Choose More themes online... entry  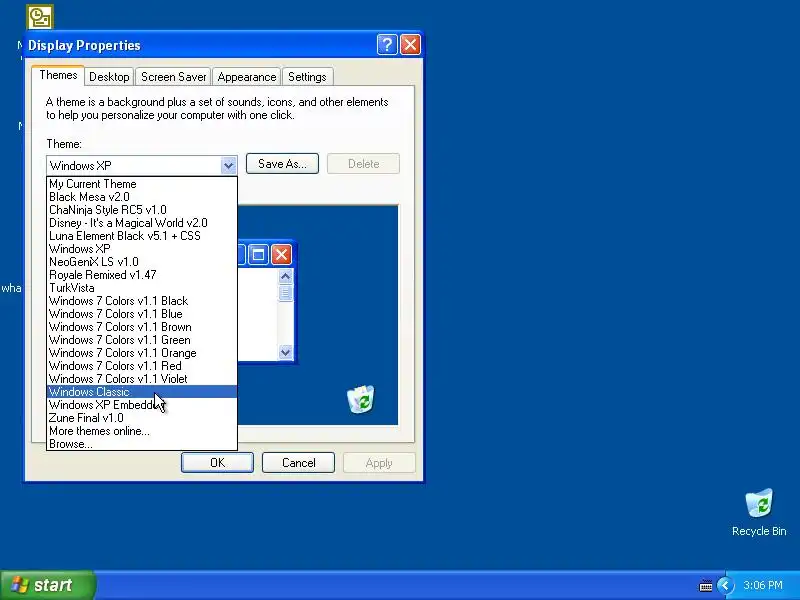pos(142,431)
